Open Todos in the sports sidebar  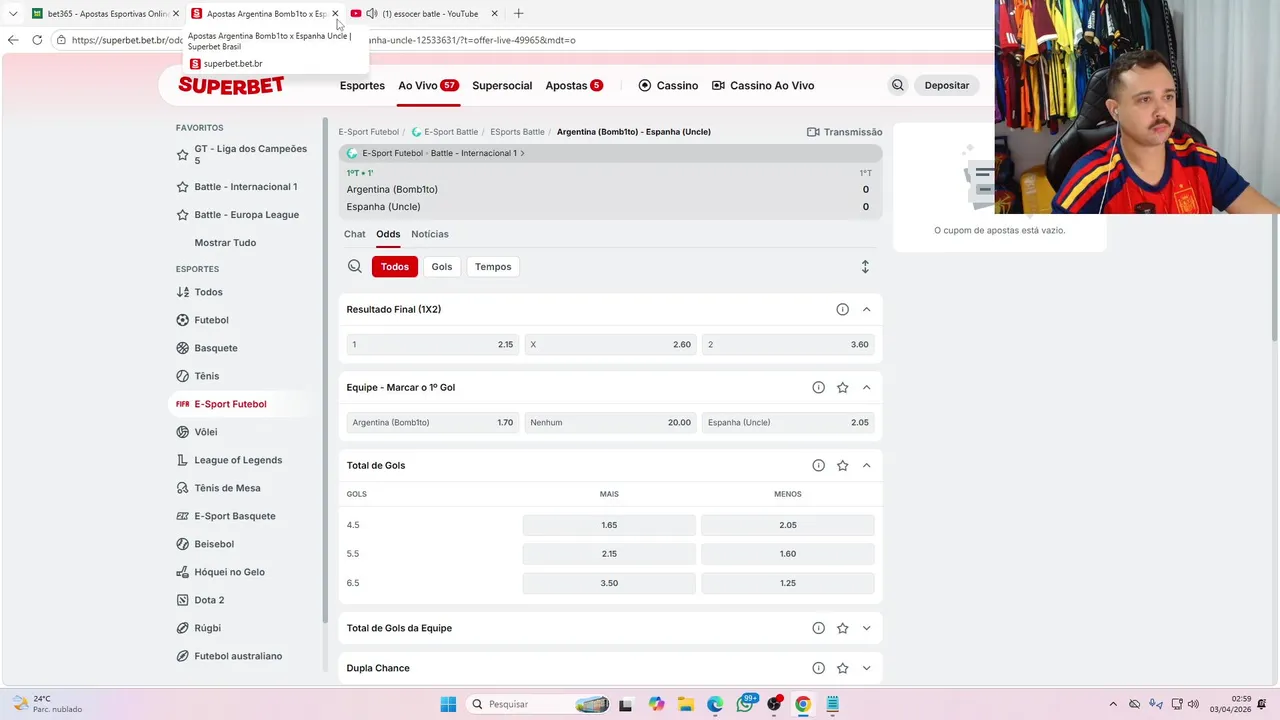(x=208, y=292)
